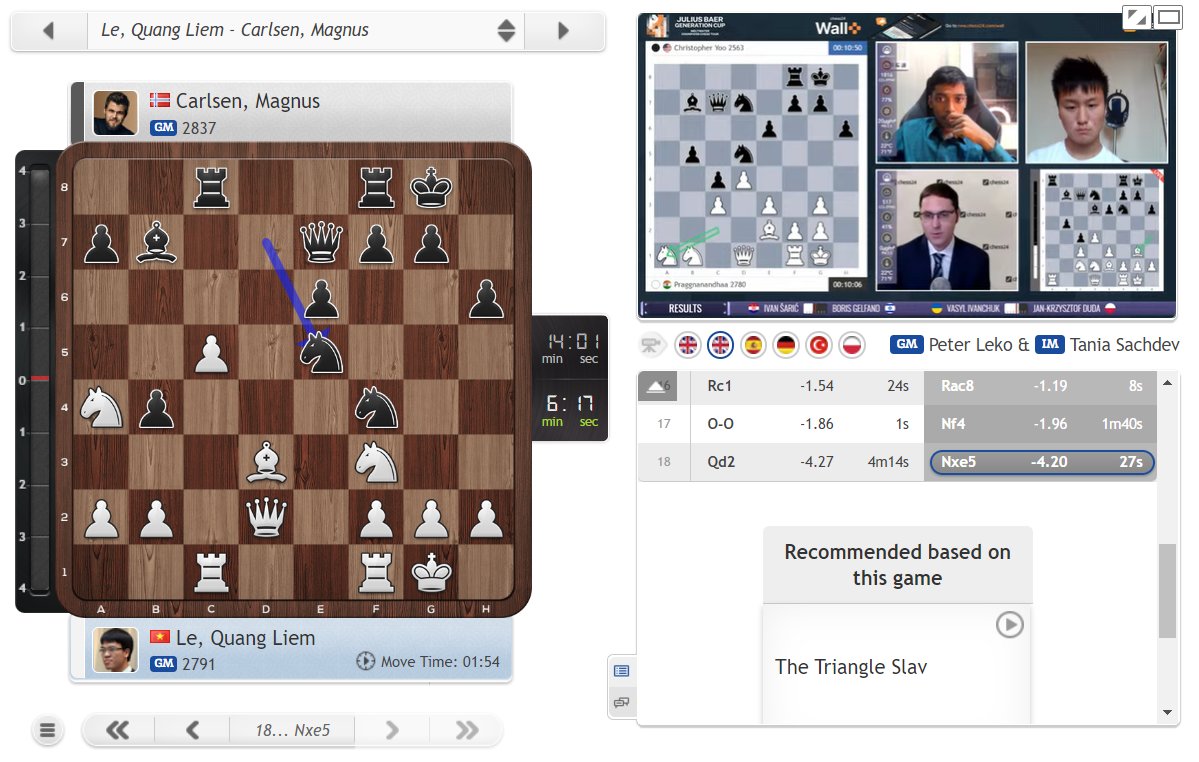
Task: Collapse the move list at row 16
Action: [657, 386]
